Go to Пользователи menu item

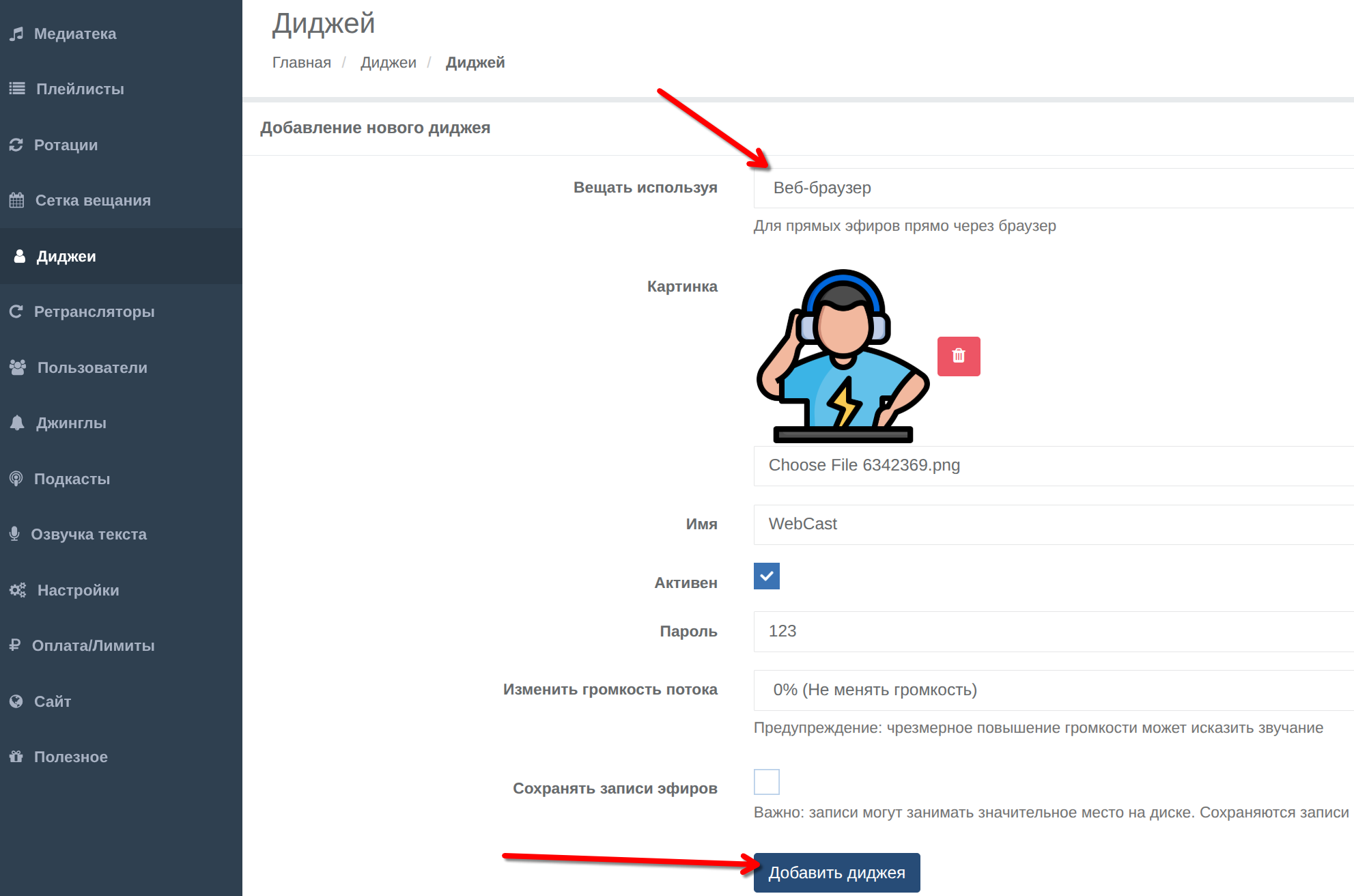(91, 367)
